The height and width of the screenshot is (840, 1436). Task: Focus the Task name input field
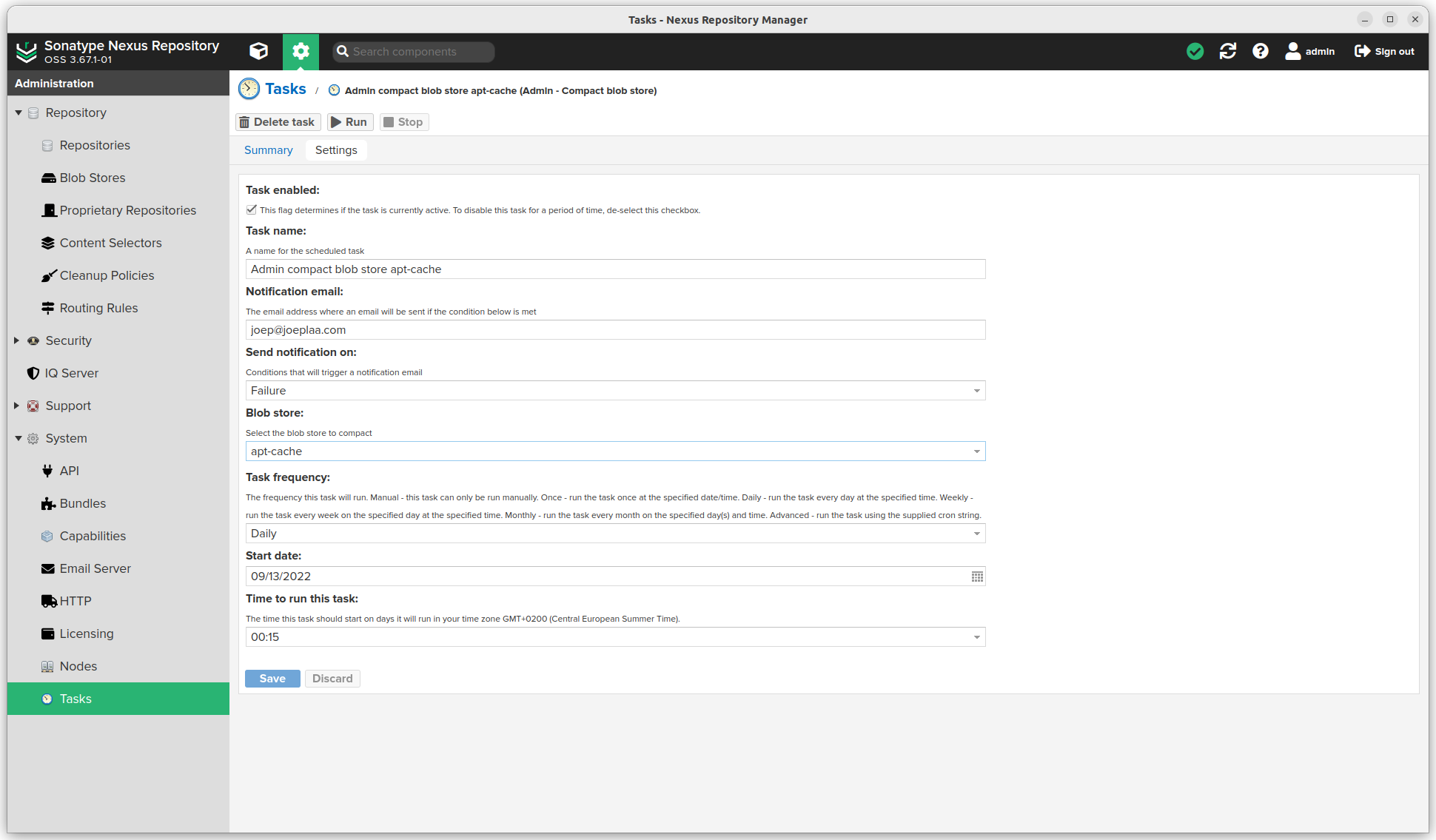(x=615, y=269)
